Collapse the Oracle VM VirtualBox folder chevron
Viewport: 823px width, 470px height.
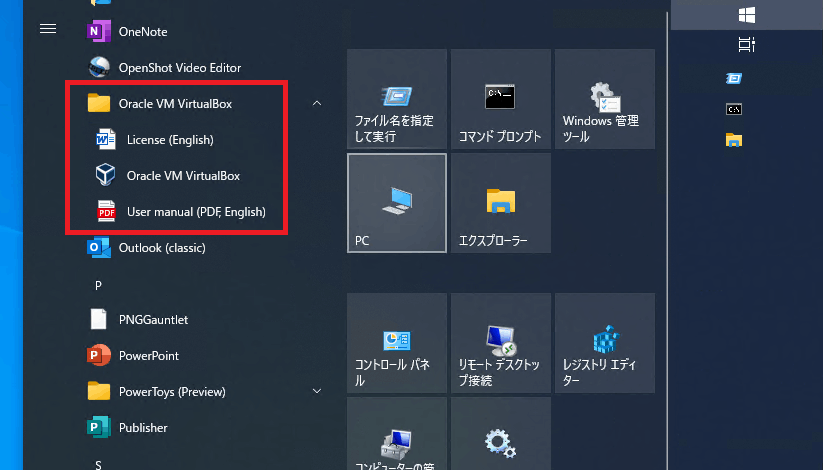[316, 103]
